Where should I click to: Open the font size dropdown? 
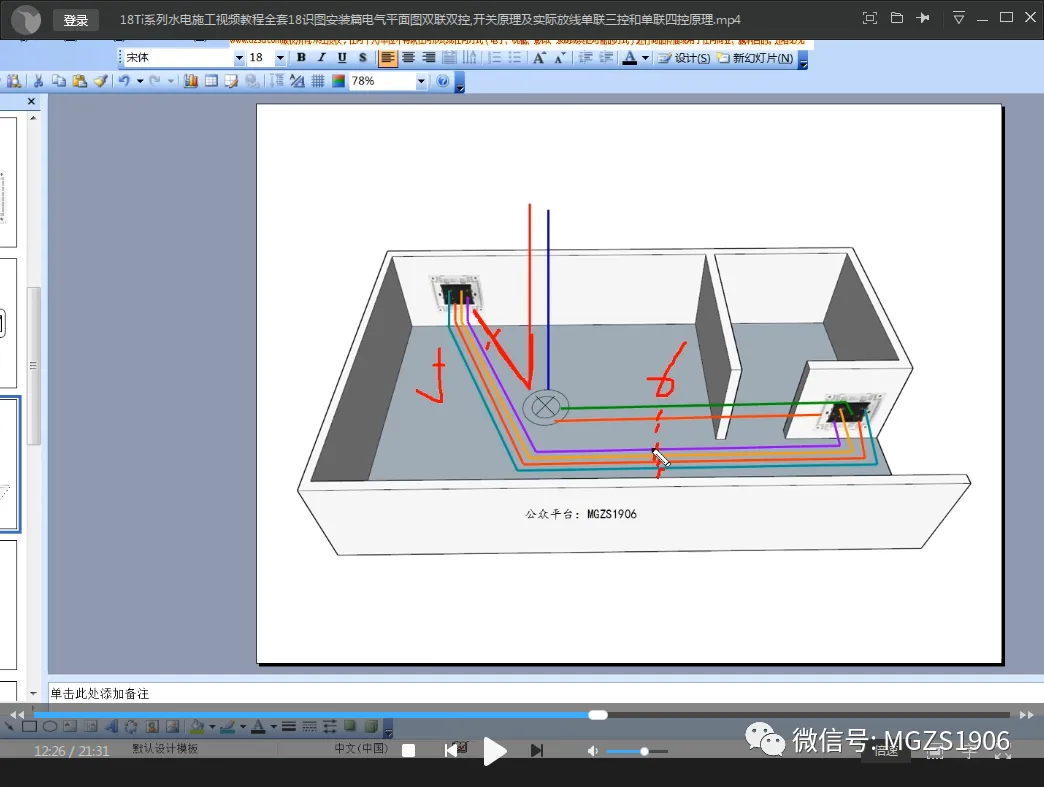click(280, 58)
